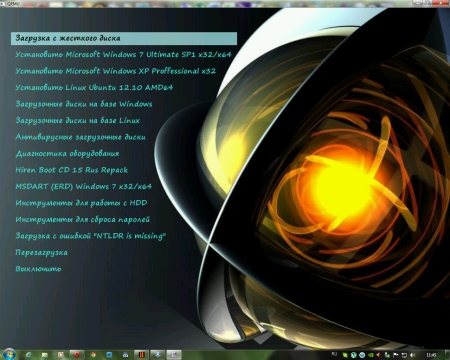
Task: Open Windows Media Player taskbar icon
Action: pyautogui.click(x=60, y=355)
